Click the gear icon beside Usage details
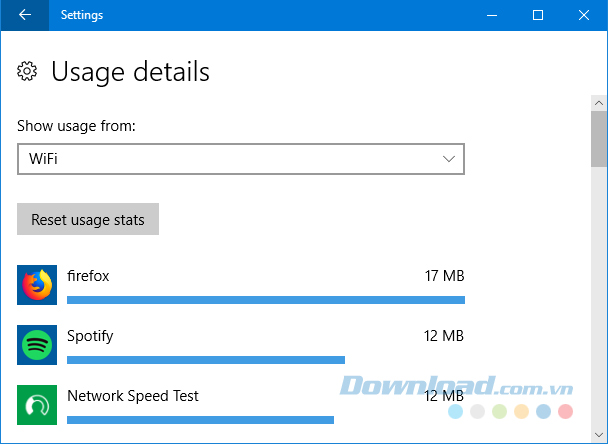Image resolution: width=608 pixels, height=444 pixels. click(x=28, y=71)
